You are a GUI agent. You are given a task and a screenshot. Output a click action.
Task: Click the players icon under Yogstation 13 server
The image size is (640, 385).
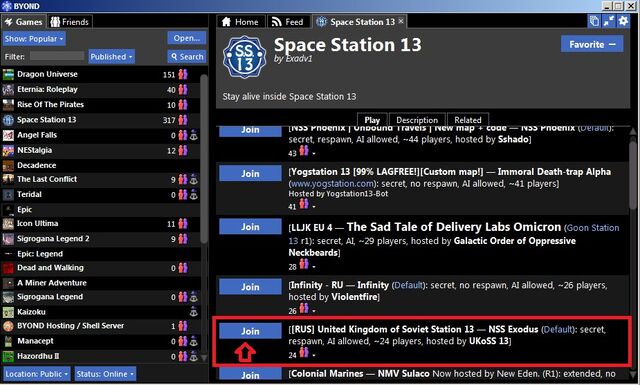tap(304, 203)
